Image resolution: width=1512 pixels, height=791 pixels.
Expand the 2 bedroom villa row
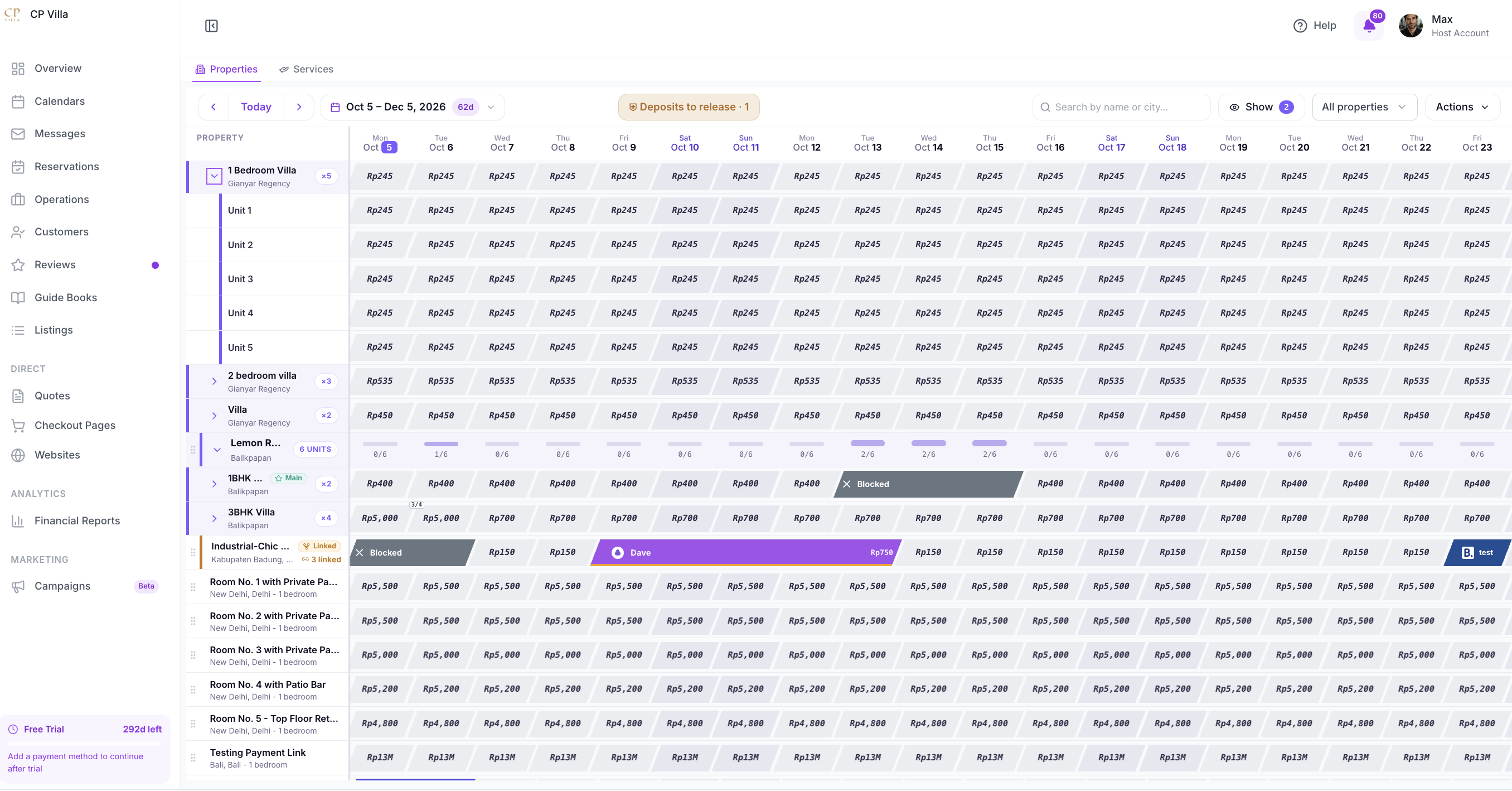click(x=214, y=382)
